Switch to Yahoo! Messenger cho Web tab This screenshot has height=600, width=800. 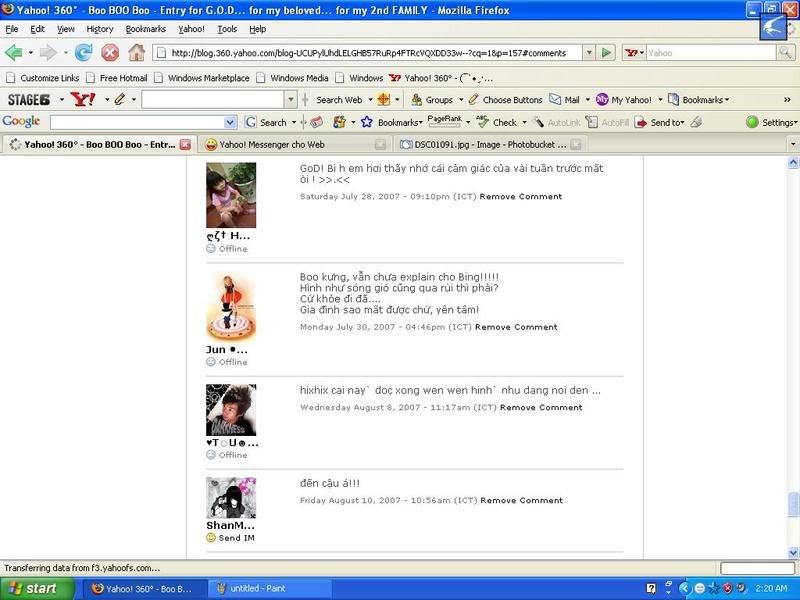(293, 144)
